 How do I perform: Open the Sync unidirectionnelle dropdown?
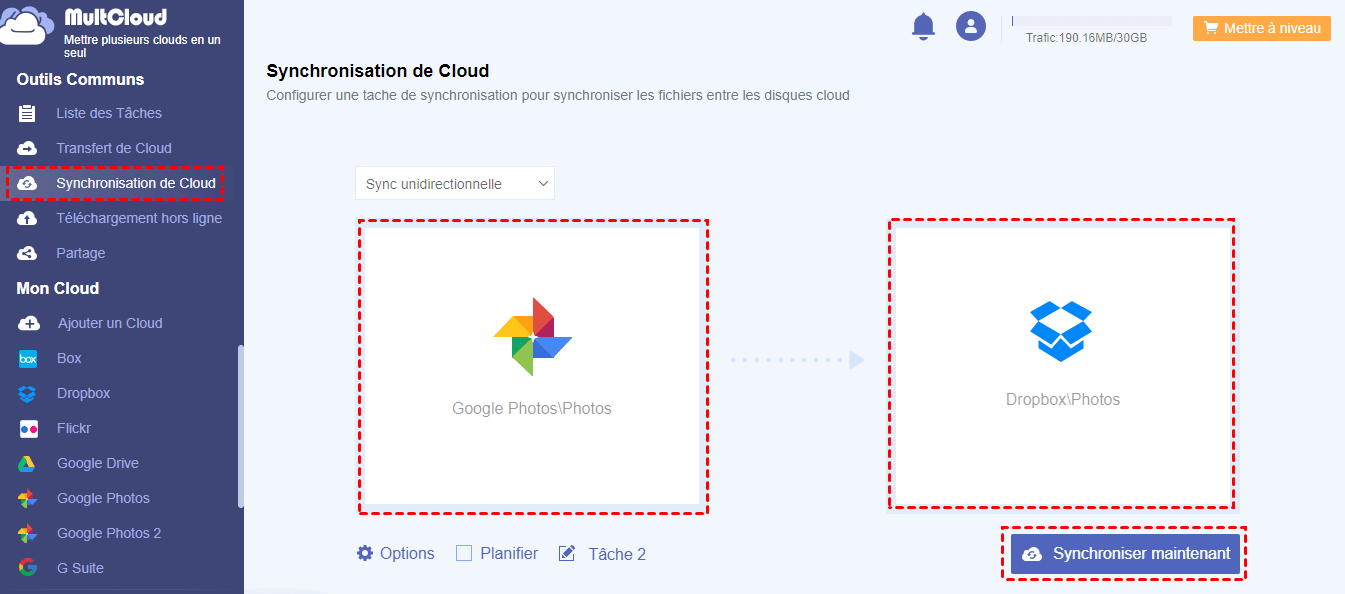point(455,184)
